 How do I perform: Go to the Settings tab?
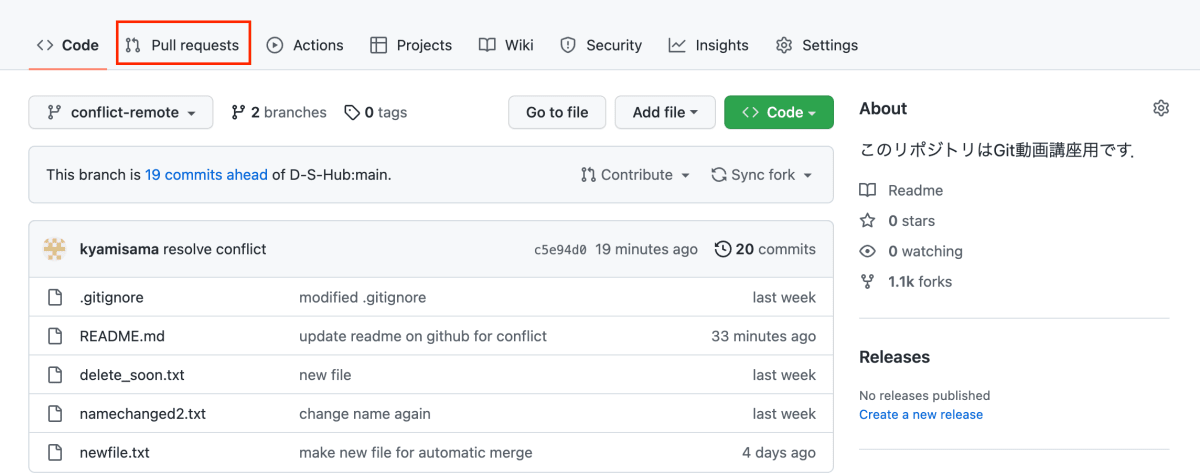(817, 45)
